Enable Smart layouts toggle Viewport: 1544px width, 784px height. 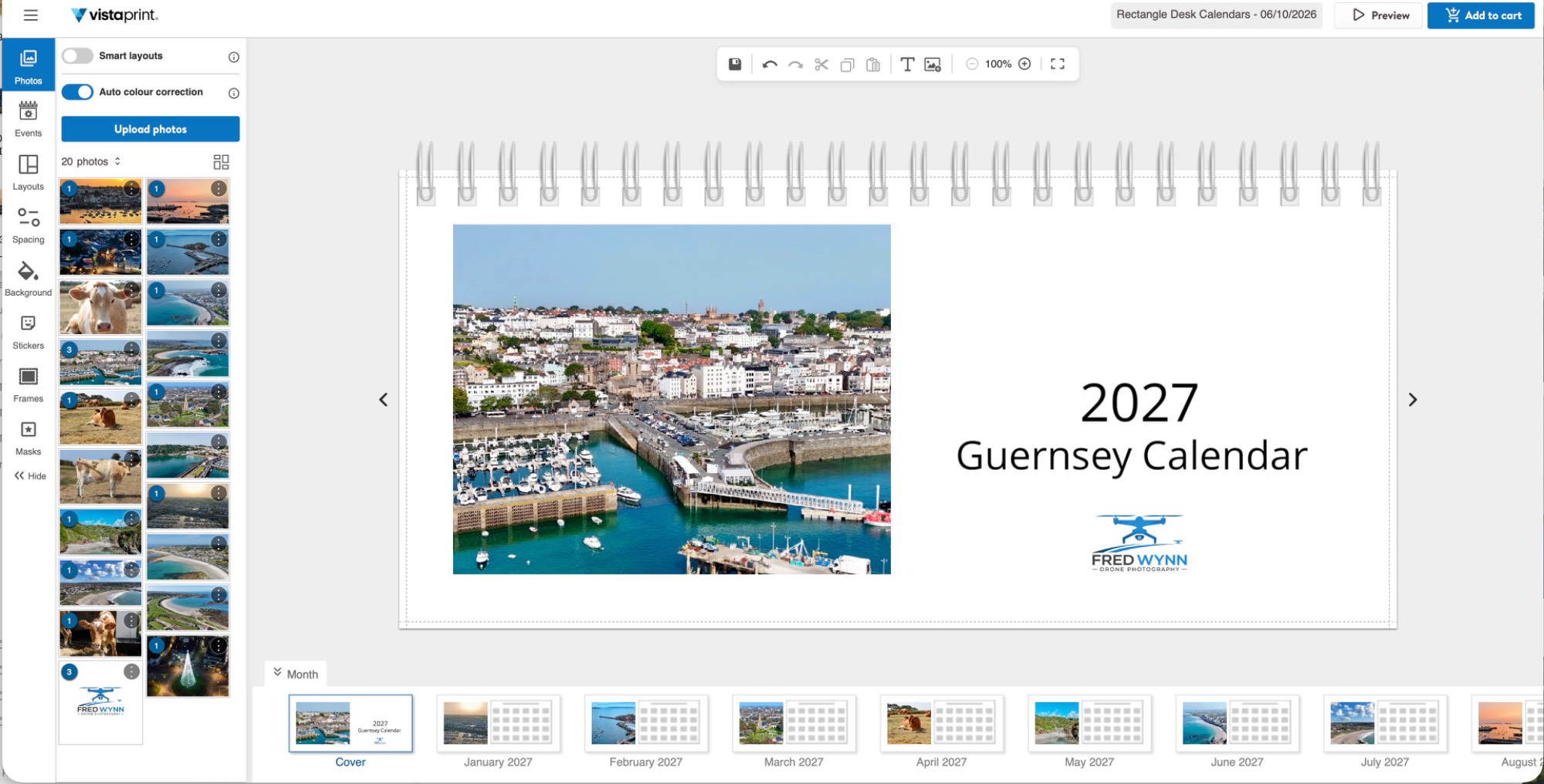pyautogui.click(x=77, y=56)
